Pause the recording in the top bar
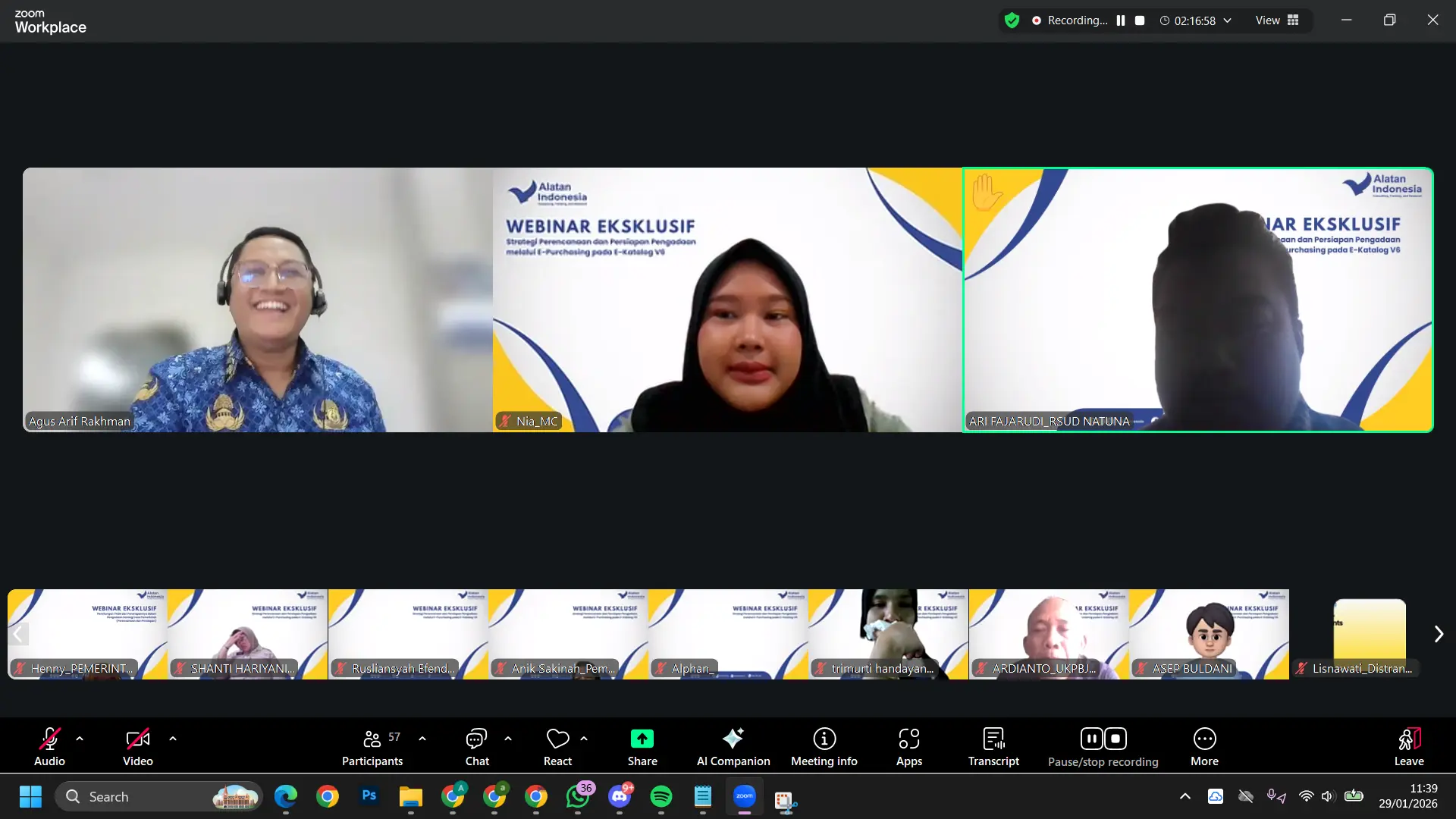Screen dimensions: 1456x819 (1121, 20)
